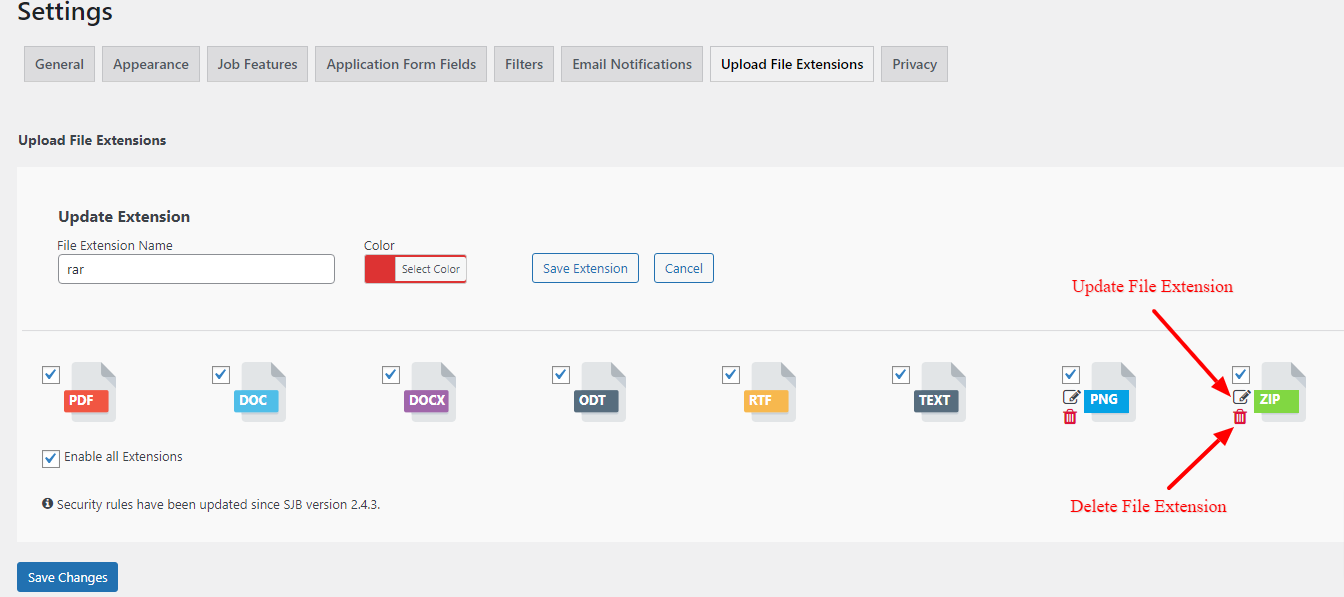Click the red trash icon beside PNG
Screen dimensions: 1344x597
click(1070, 416)
